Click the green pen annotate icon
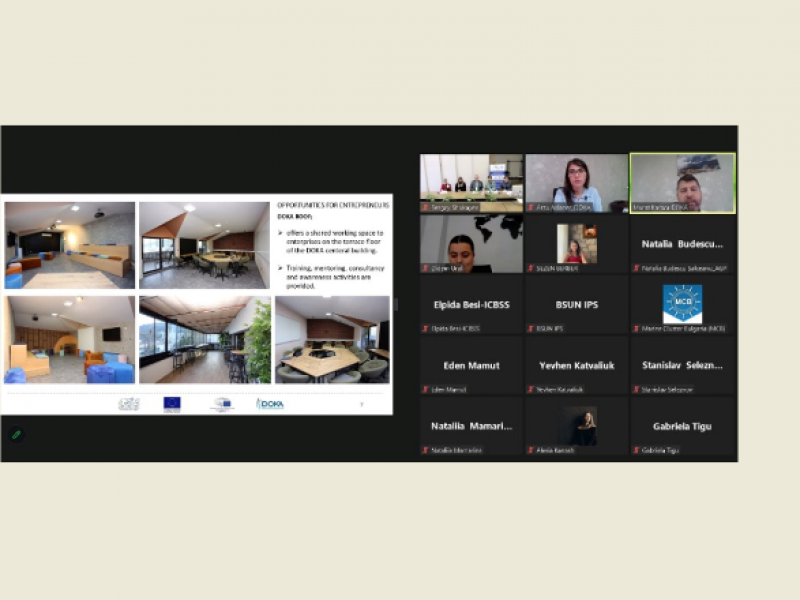Image resolution: width=800 pixels, height=600 pixels. click(x=15, y=434)
